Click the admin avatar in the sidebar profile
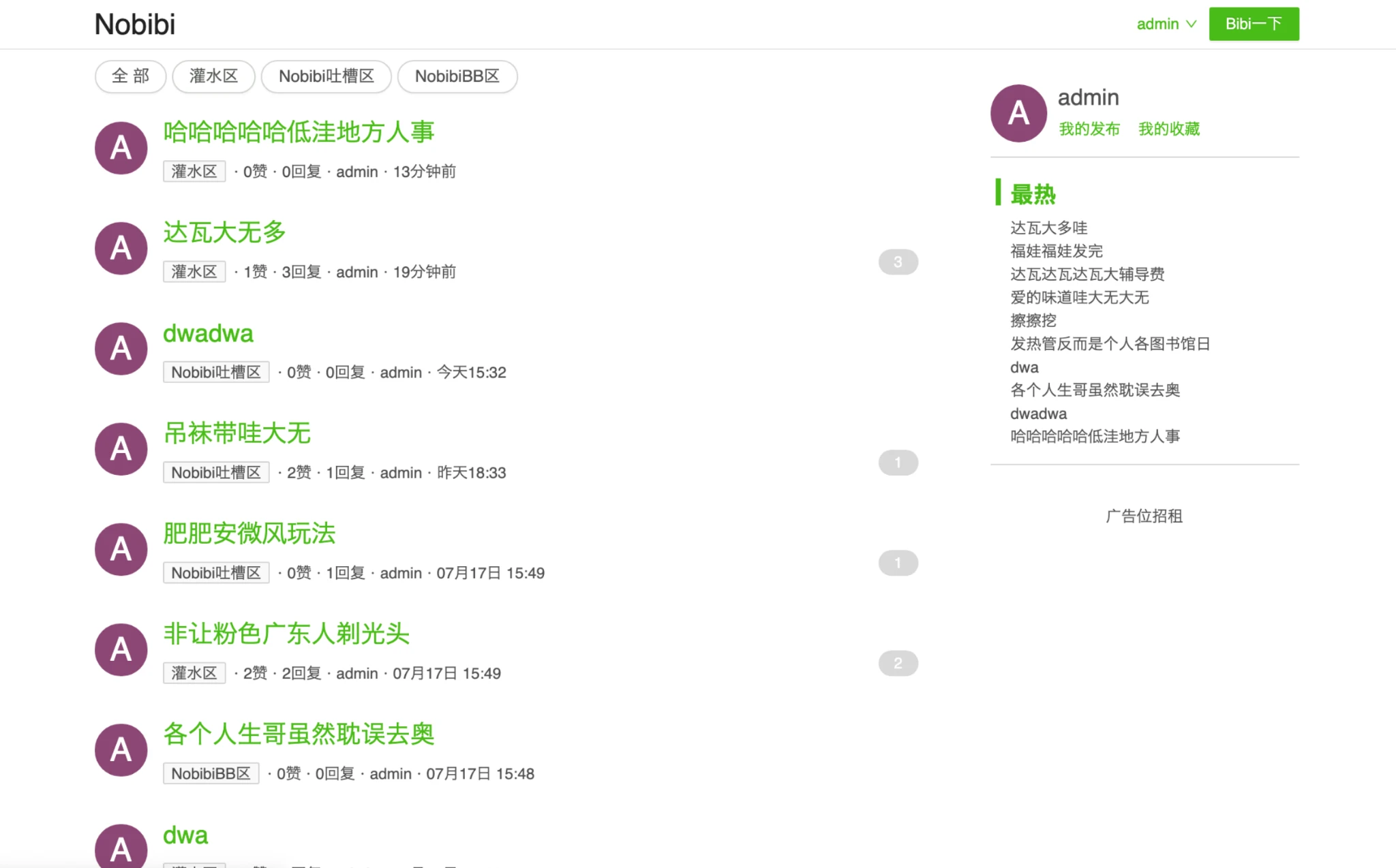This screenshot has height=868, width=1396. coord(1018,113)
